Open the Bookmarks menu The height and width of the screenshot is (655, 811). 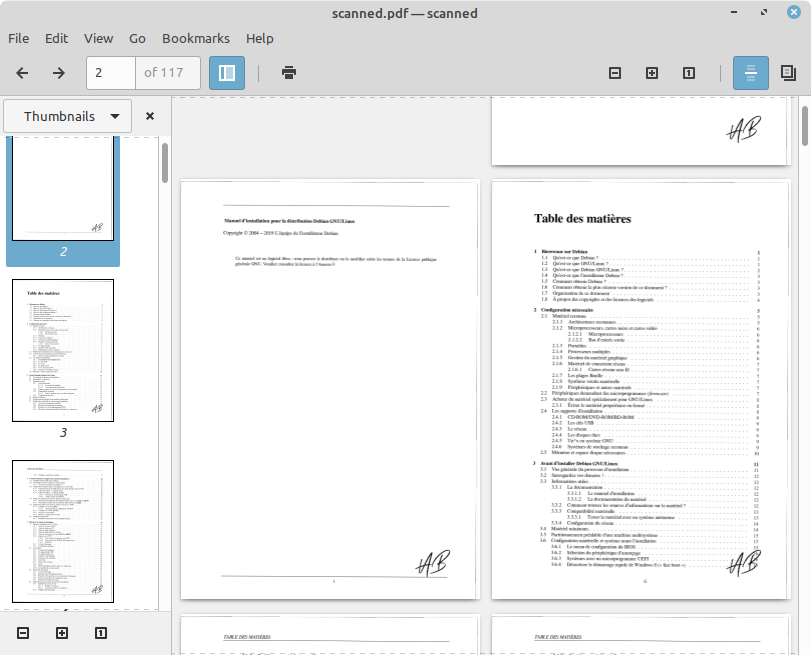pyautogui.click(x=196, y=39)
